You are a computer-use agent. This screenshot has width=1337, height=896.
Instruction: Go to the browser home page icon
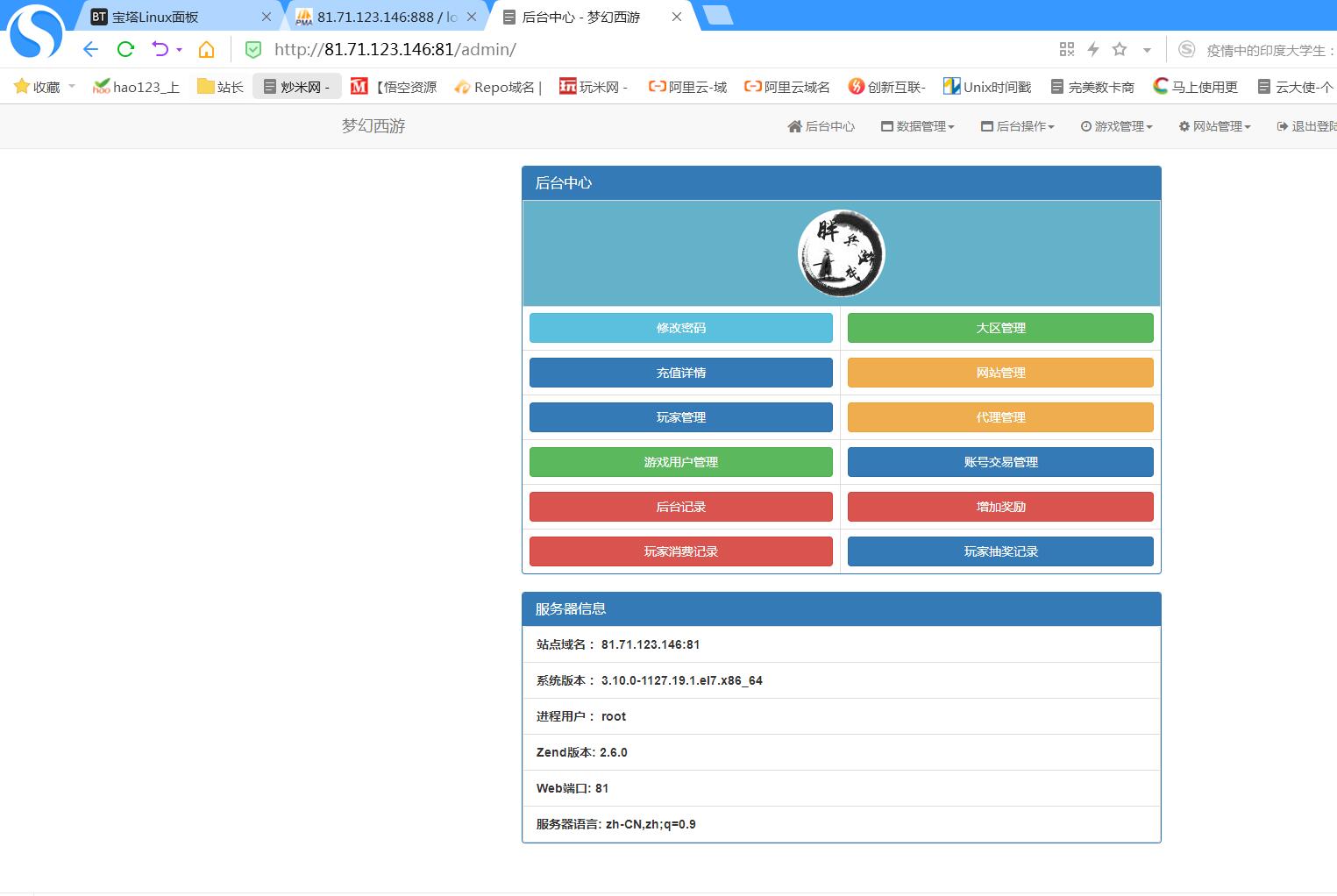pos(206,49)
